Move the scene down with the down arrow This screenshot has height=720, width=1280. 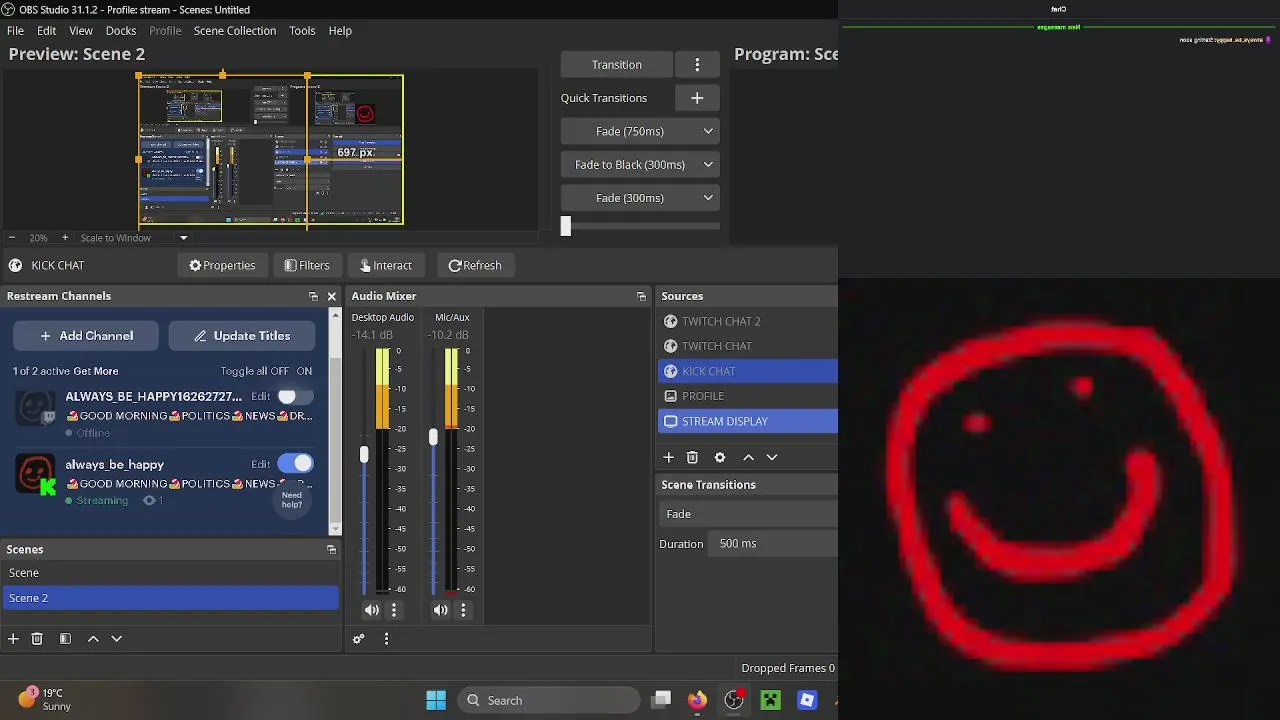coord(116,639)
